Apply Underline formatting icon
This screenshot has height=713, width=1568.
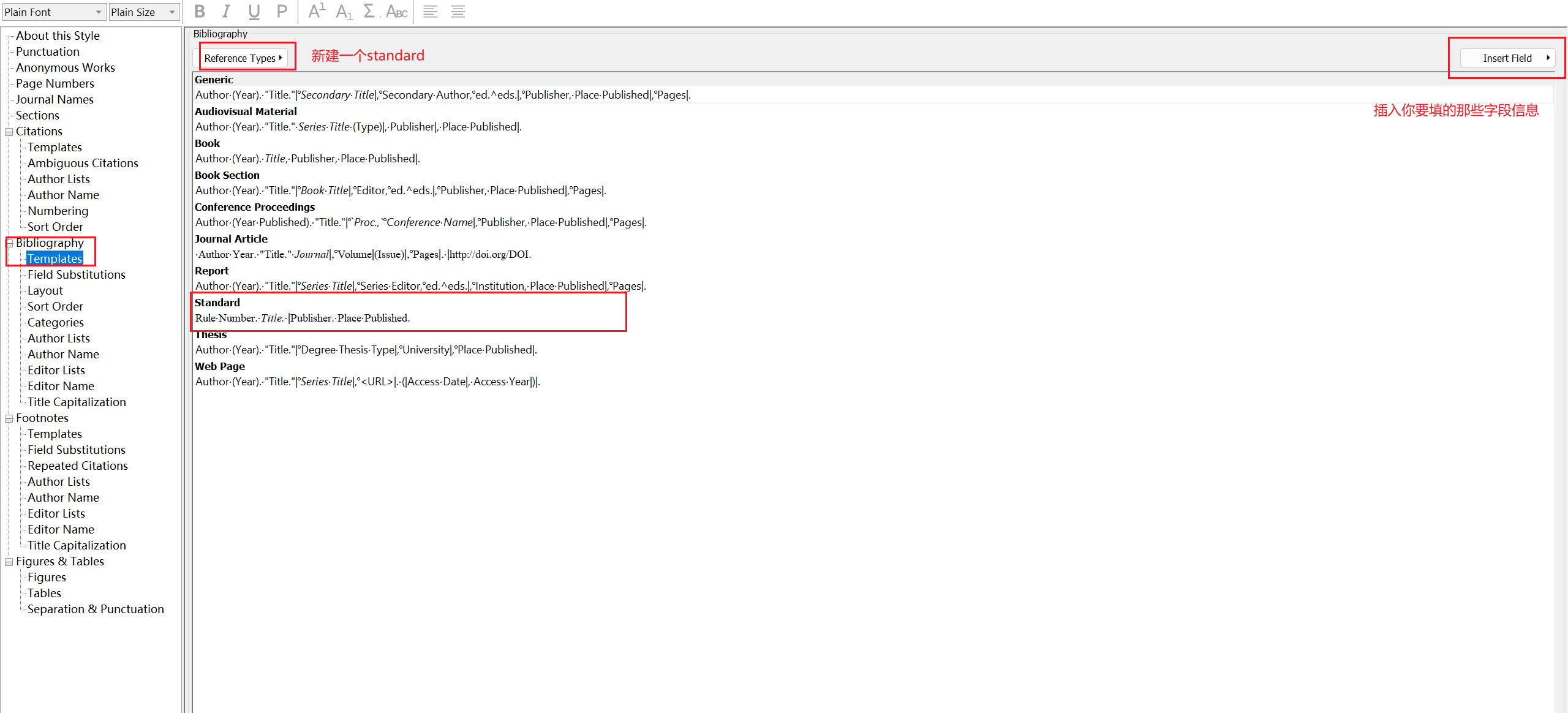click(x=254, y=12)
